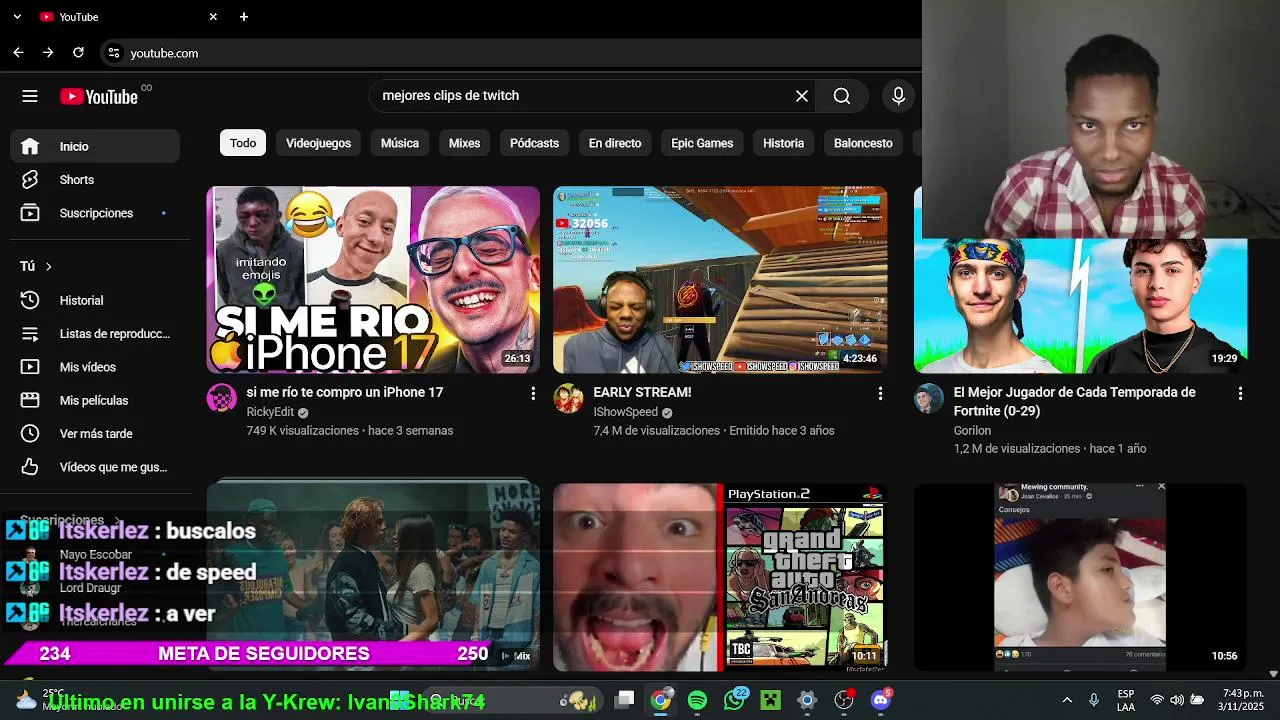Open Discord from the taskbar
The height and width of the screenshot is (720, 1280).
(x=880, y=700)
